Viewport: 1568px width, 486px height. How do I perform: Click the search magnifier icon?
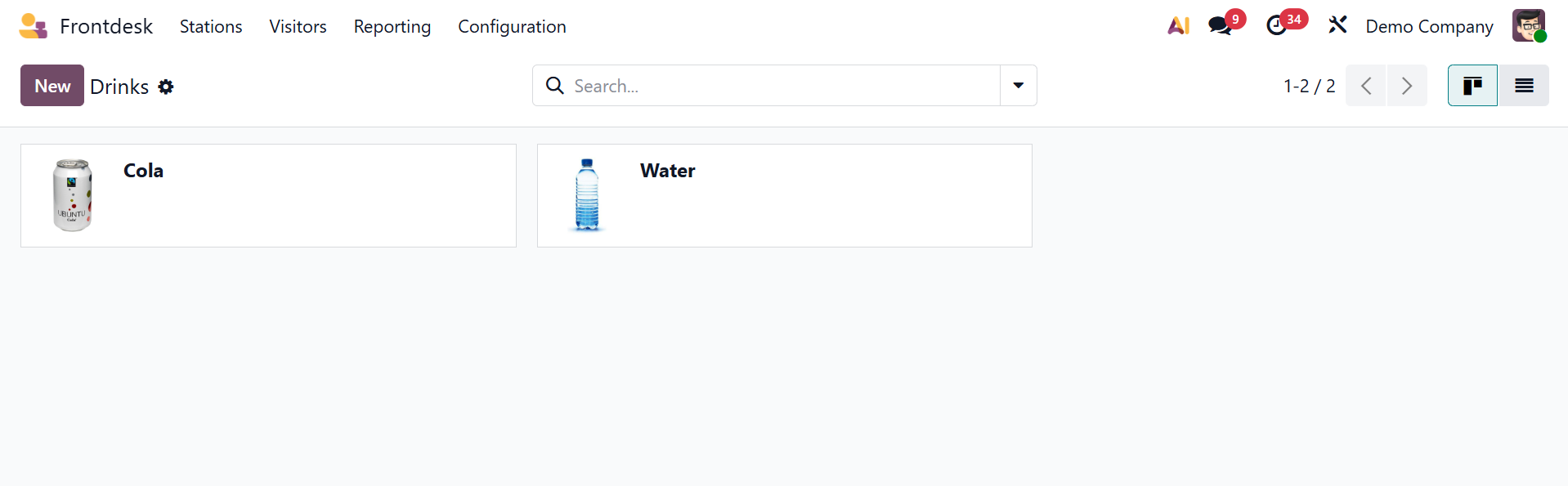coord(555,86)
